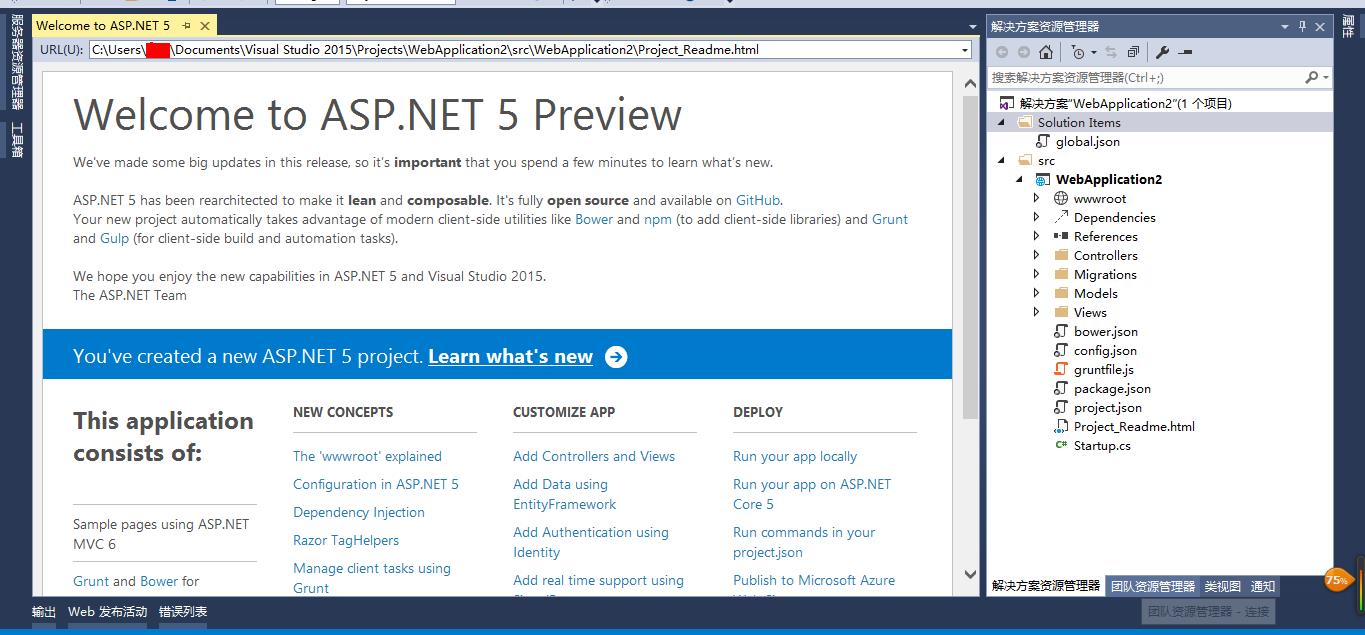
Task: Open the 工具箱 side tab
Action: [16, 140]
